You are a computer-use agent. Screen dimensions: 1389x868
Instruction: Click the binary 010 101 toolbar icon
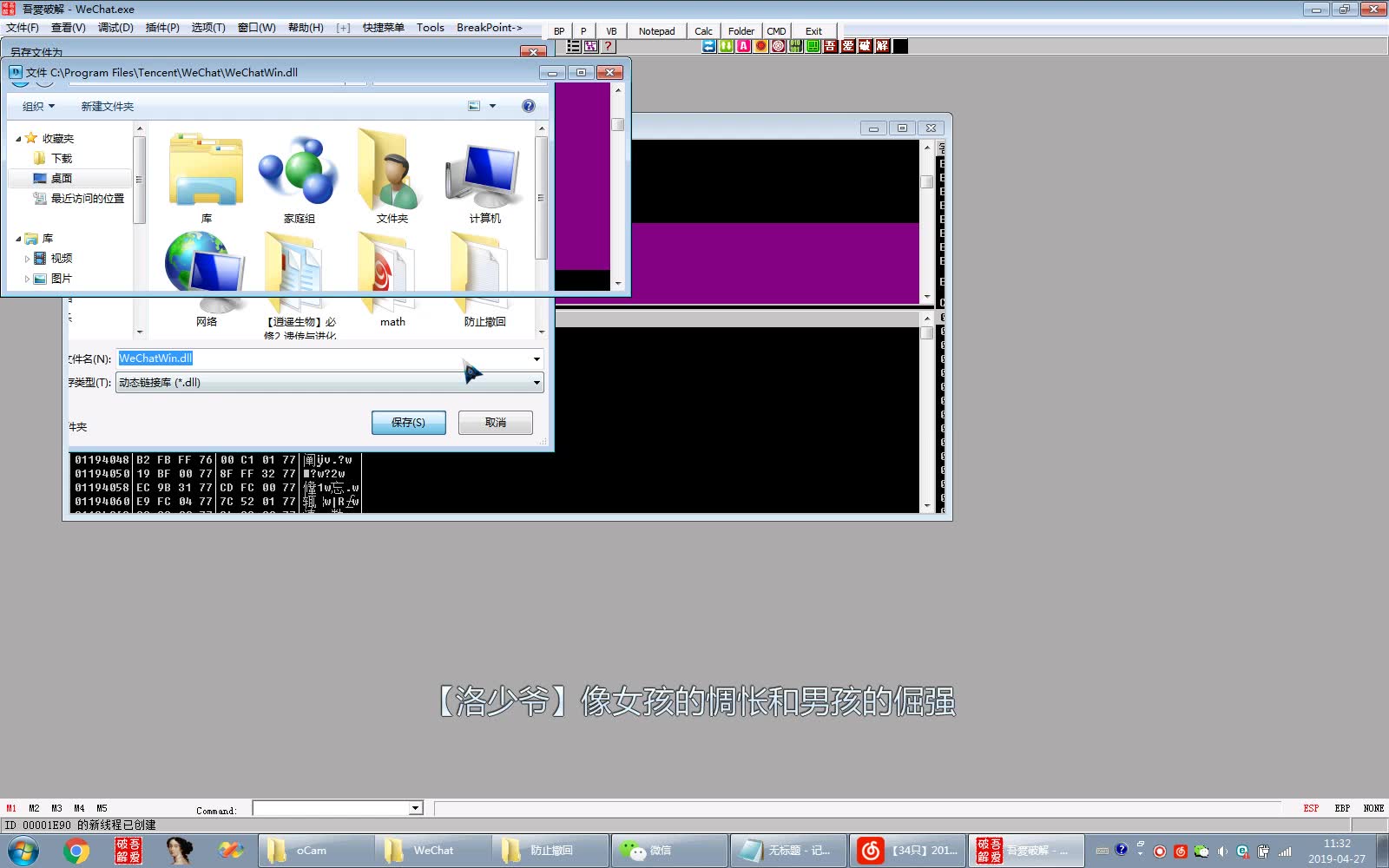tap(796, 46)
